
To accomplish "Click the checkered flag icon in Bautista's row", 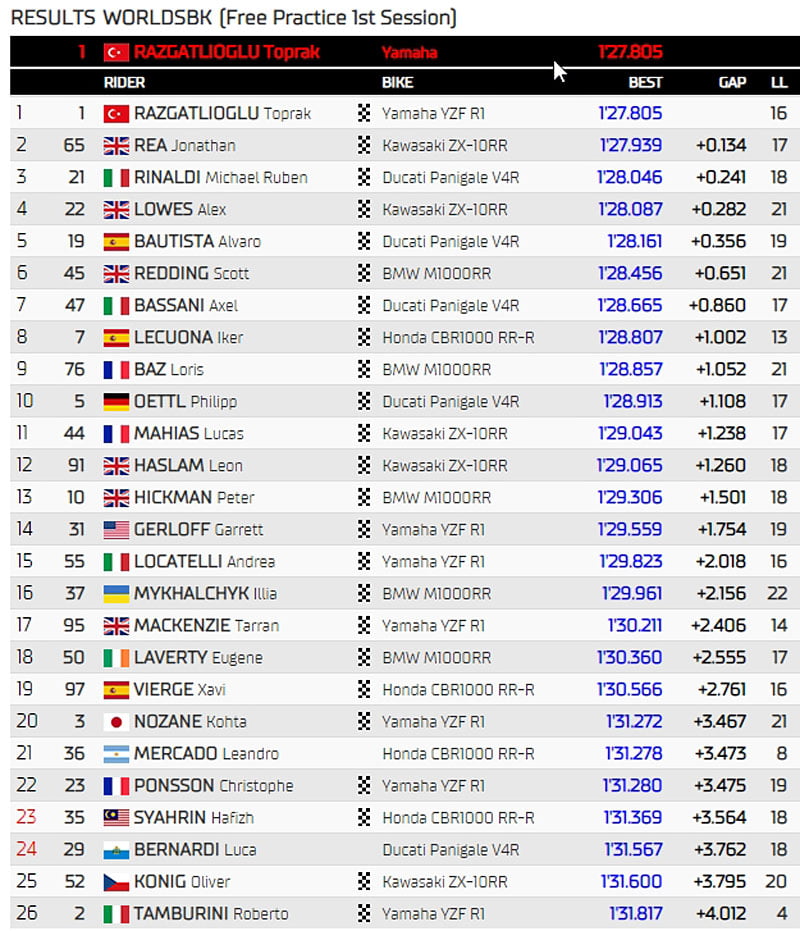I will (364, 242).
